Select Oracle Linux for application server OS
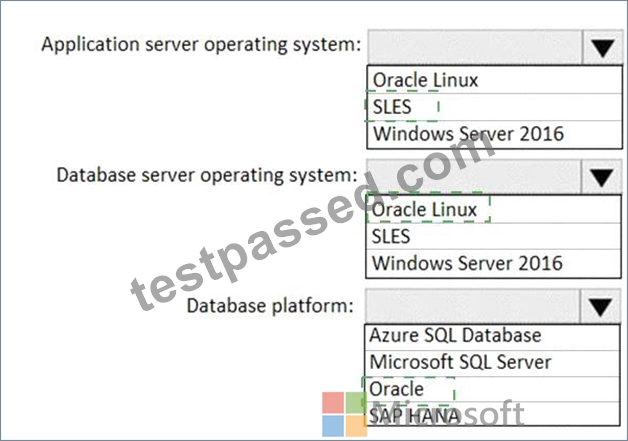 495,80
